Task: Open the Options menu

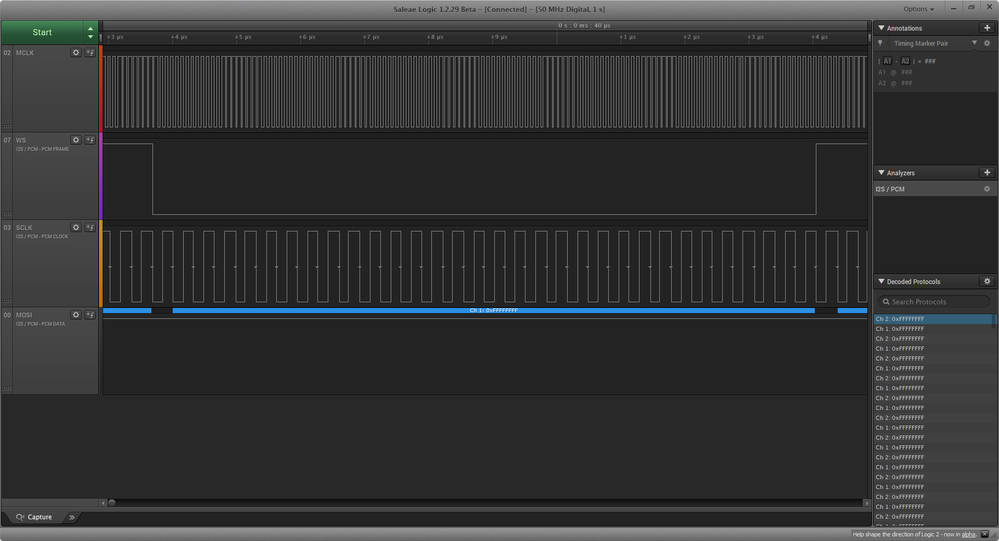Action: tap(918, 9)
